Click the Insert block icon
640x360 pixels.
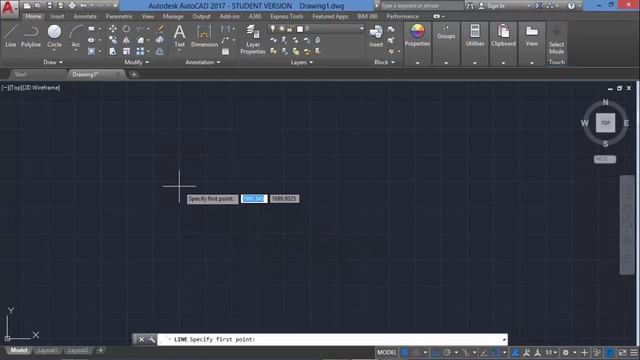click(376, 36)
